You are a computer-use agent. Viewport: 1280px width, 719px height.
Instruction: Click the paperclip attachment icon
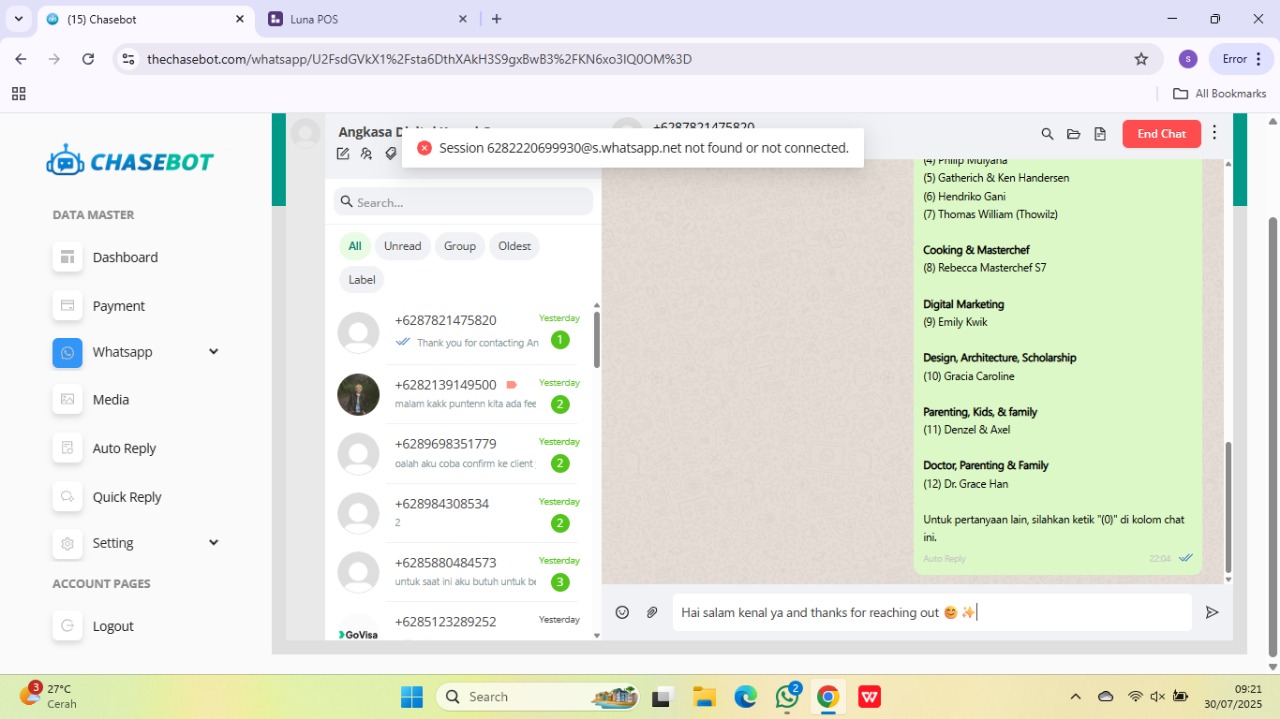pyautogui.click(x=652, y=612)
